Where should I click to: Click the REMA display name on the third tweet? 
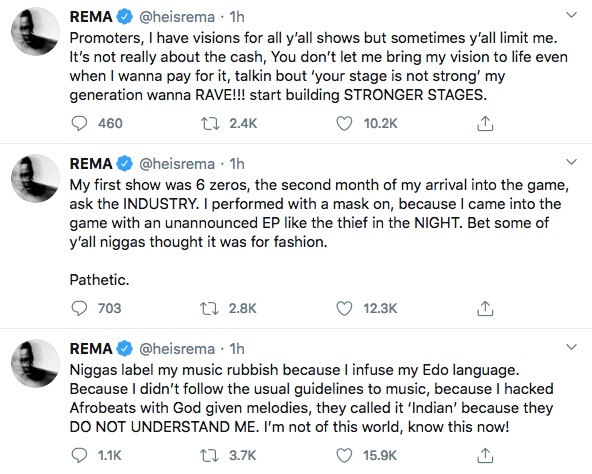[x=91, y=349]
